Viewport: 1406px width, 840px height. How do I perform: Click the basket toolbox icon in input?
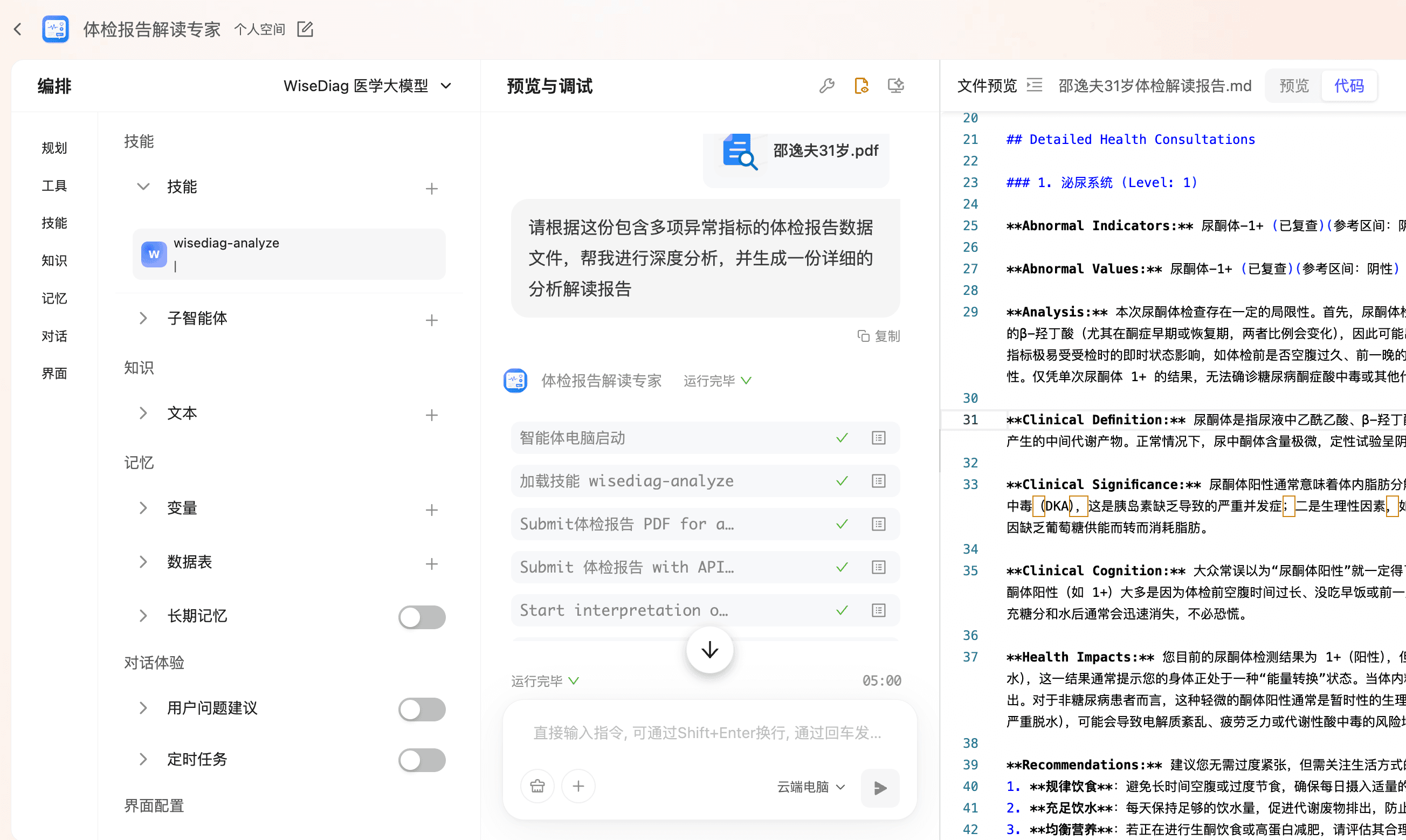tap(537, 786)
